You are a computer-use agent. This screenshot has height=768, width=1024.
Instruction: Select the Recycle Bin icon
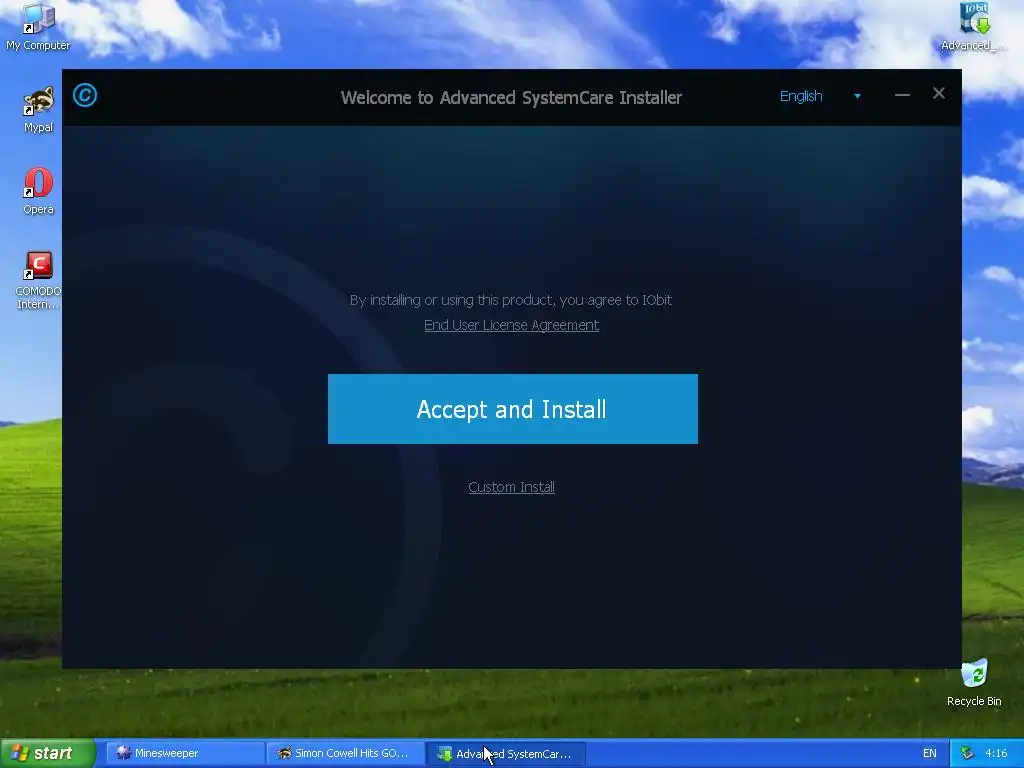click(974, 683)
